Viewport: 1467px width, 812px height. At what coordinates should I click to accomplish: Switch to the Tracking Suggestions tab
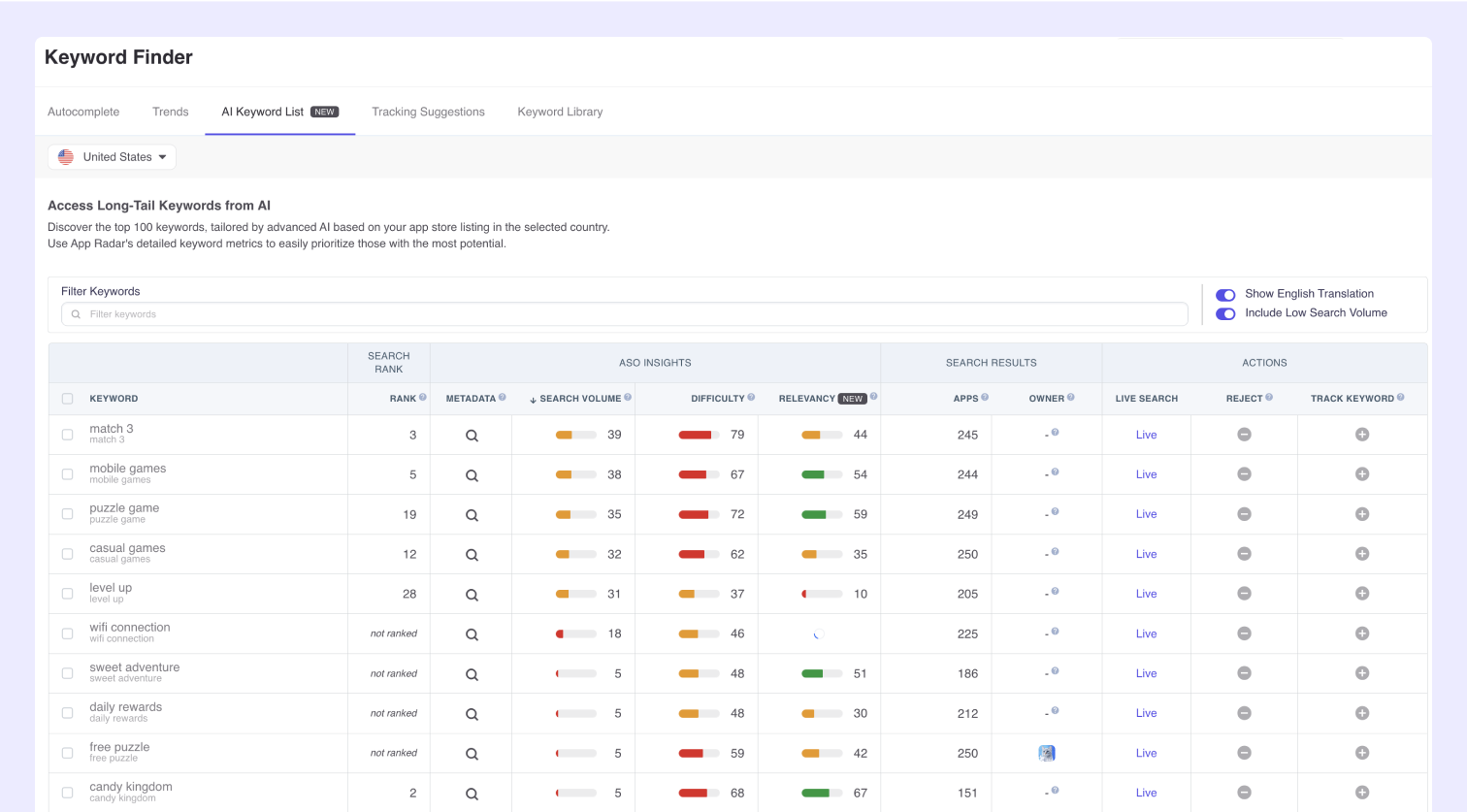pos(428,112)
